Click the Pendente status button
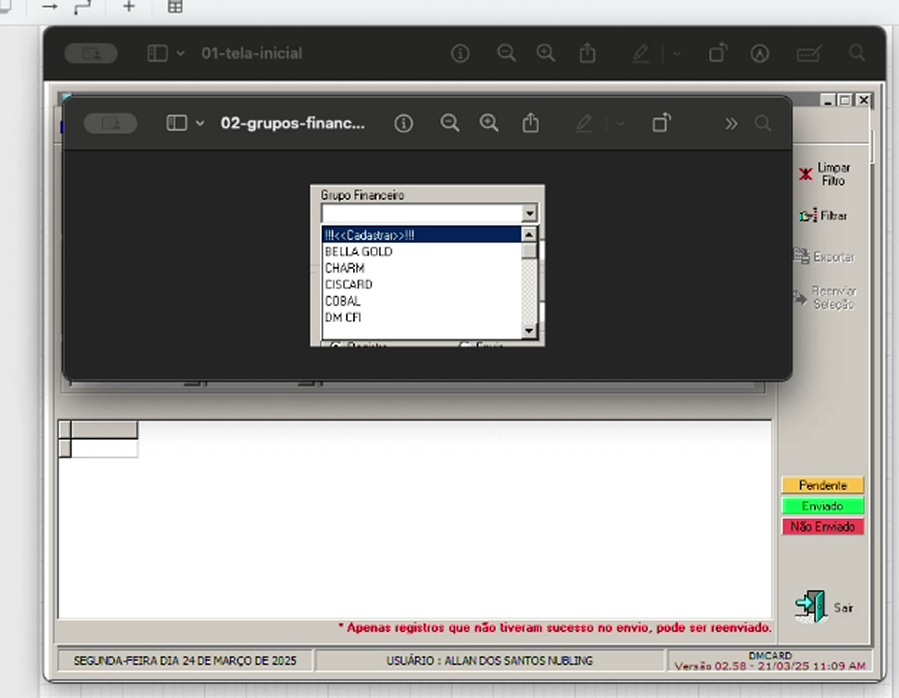Screen dimensions: 899x698 tap(822, 484)
